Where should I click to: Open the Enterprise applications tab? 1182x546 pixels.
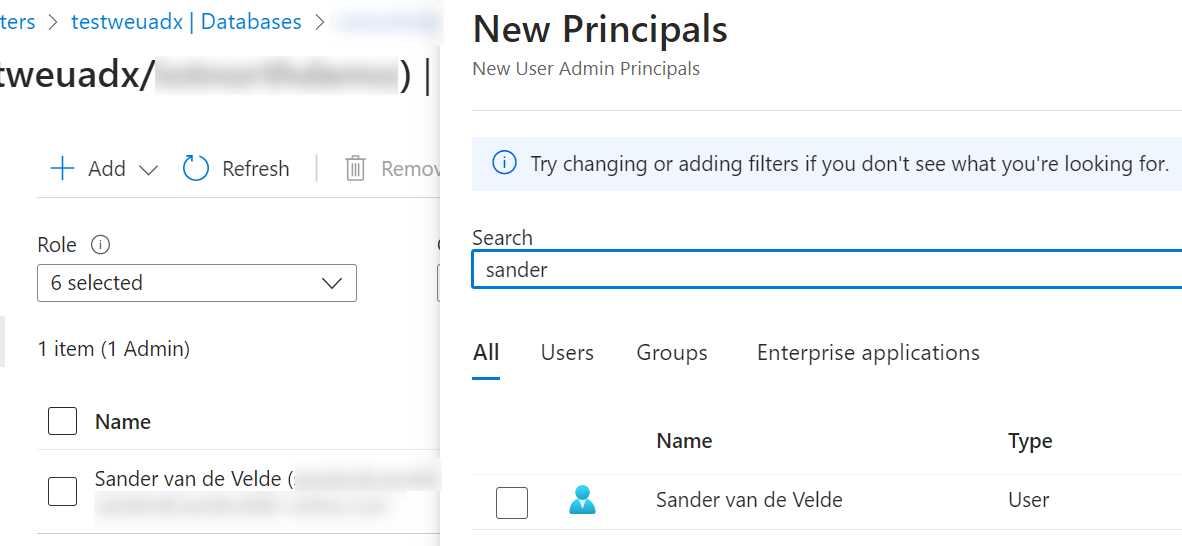(x=868, y=353)
